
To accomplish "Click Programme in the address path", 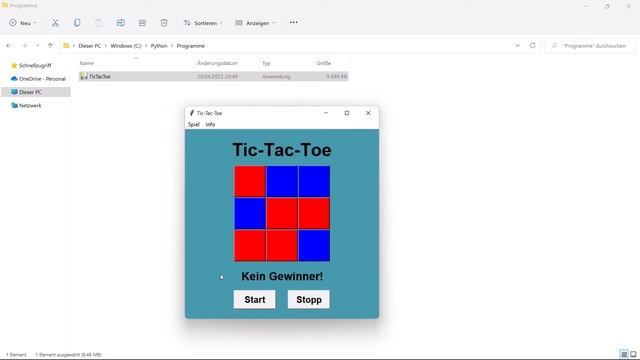I will pyautogui.click(x=191, y=46).
